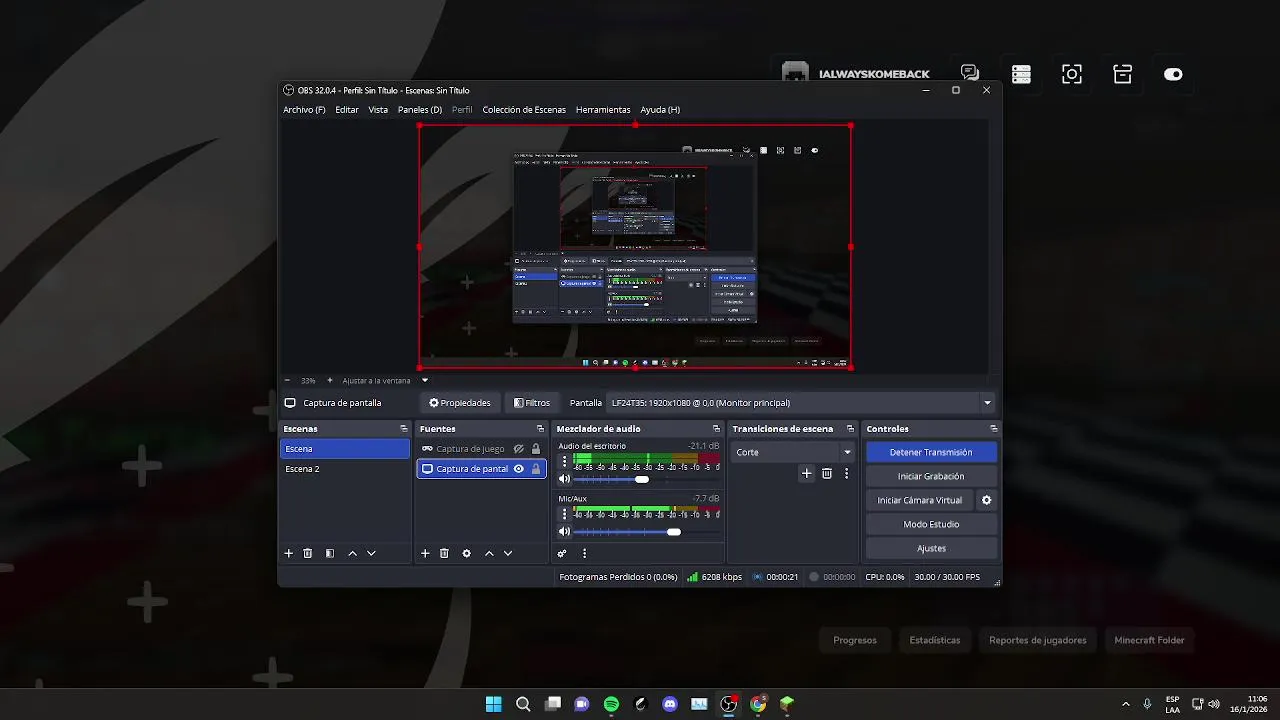Move source down arrow in Fuentes toolbar
This screenshot has height=720, width=1280.
pos(508,553)
